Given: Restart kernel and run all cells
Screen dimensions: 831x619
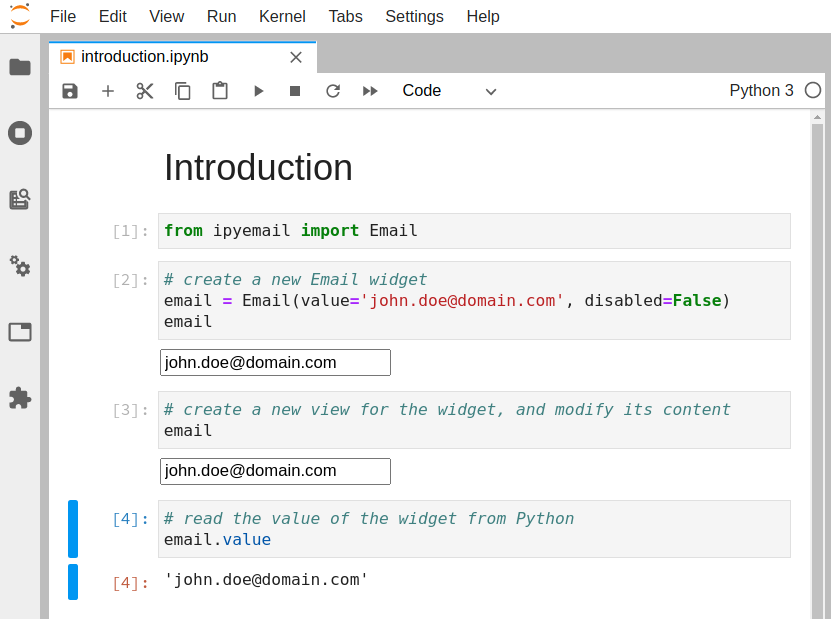Looking at the screenshot, I should tap(370, 91).
